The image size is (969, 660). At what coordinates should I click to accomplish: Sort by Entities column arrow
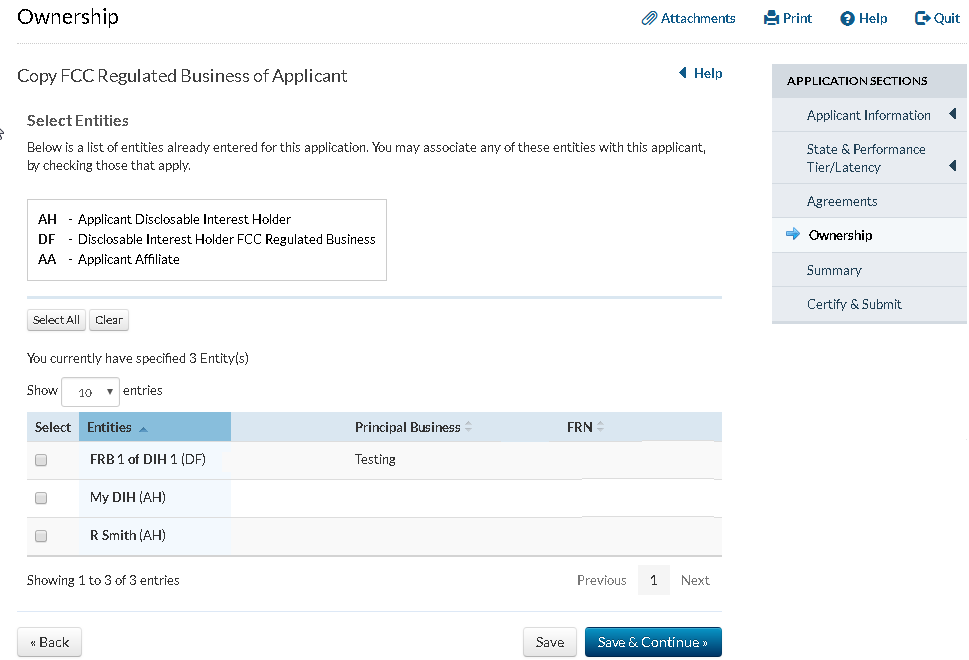pos(143,428)
